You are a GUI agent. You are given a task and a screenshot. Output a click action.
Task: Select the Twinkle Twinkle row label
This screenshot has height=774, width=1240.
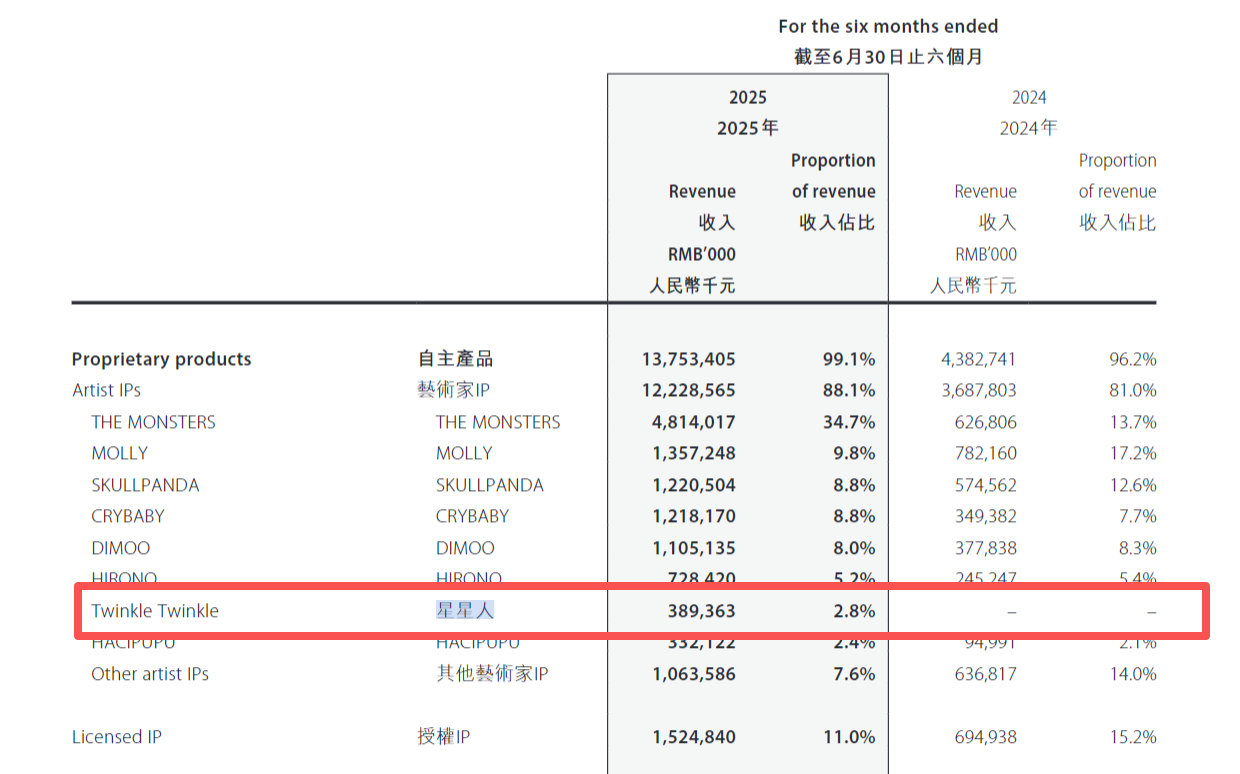(155, 611)
